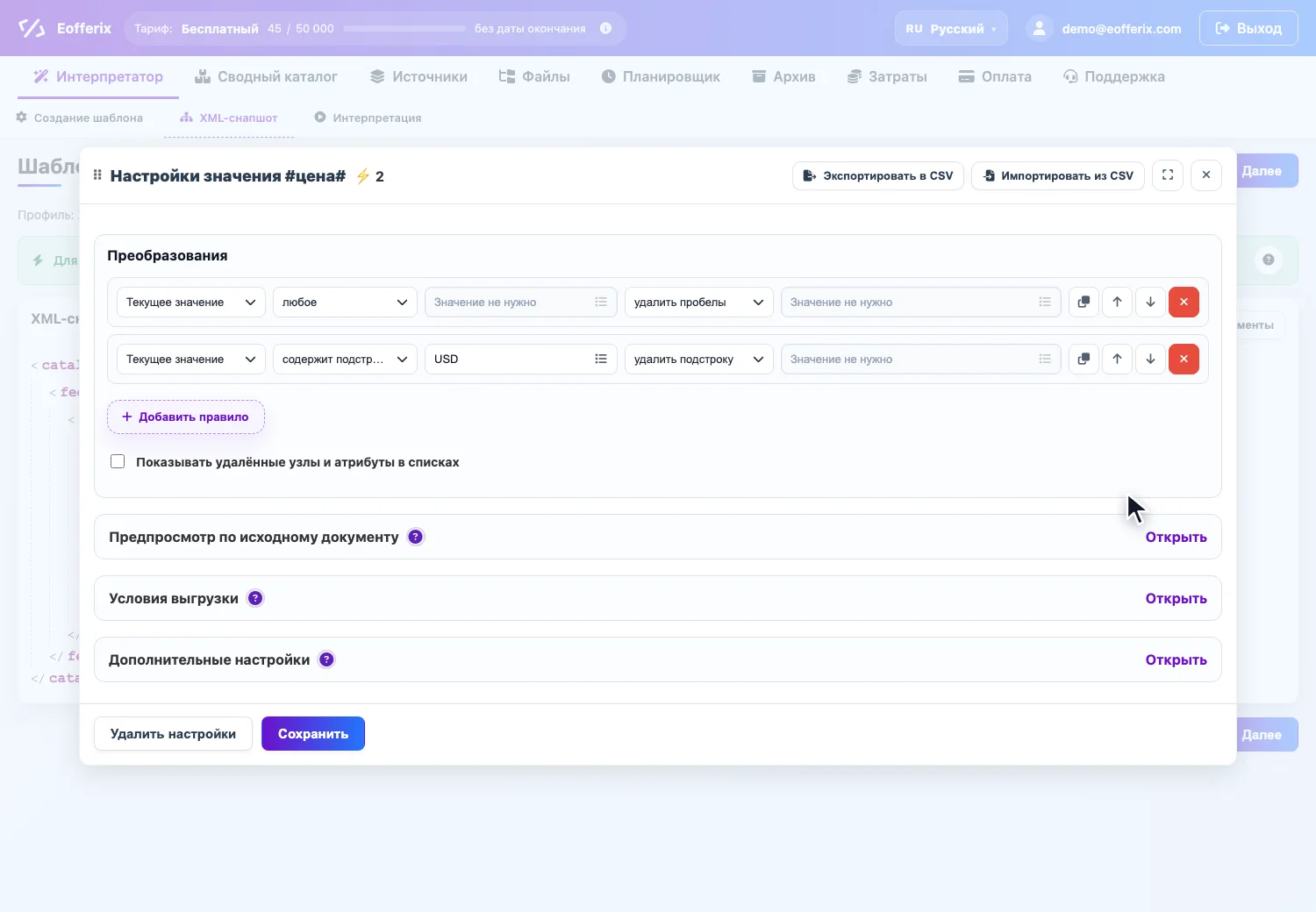Open the содержит подстр… condition dropdown
The image size is (1316, 912).
345,359
